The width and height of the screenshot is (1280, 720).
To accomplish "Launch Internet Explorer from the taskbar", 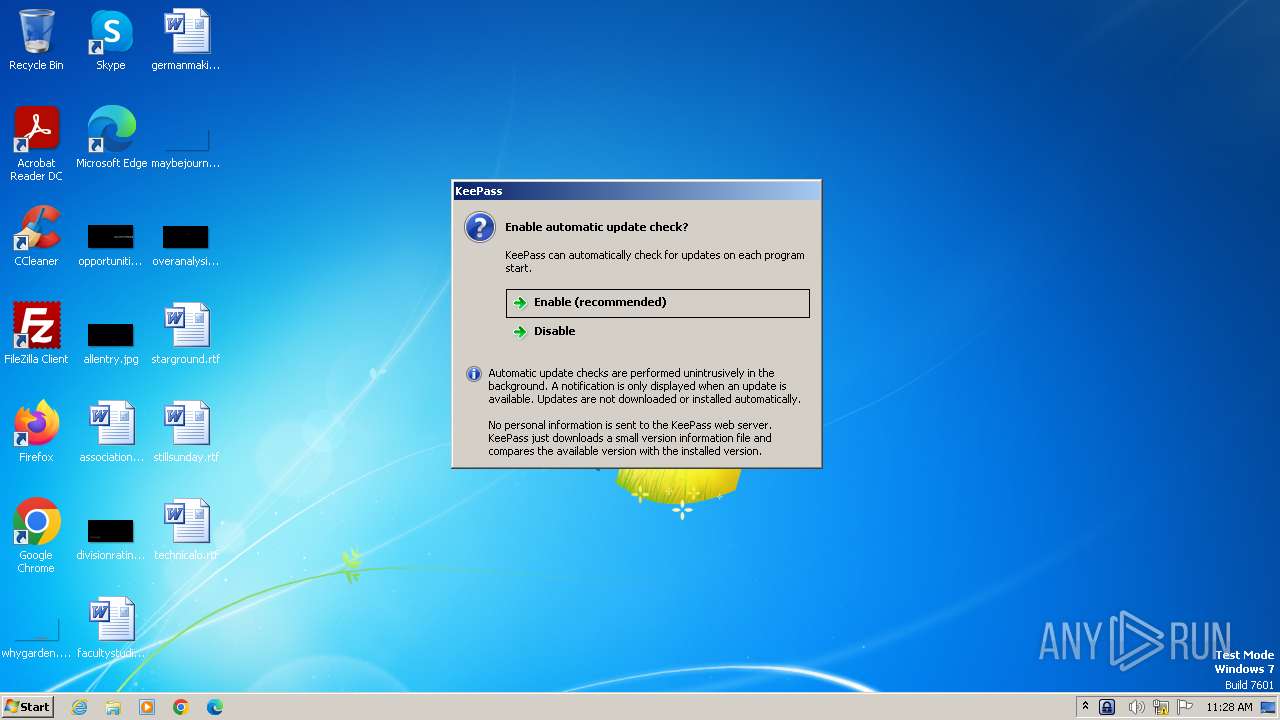I will 79,707.
